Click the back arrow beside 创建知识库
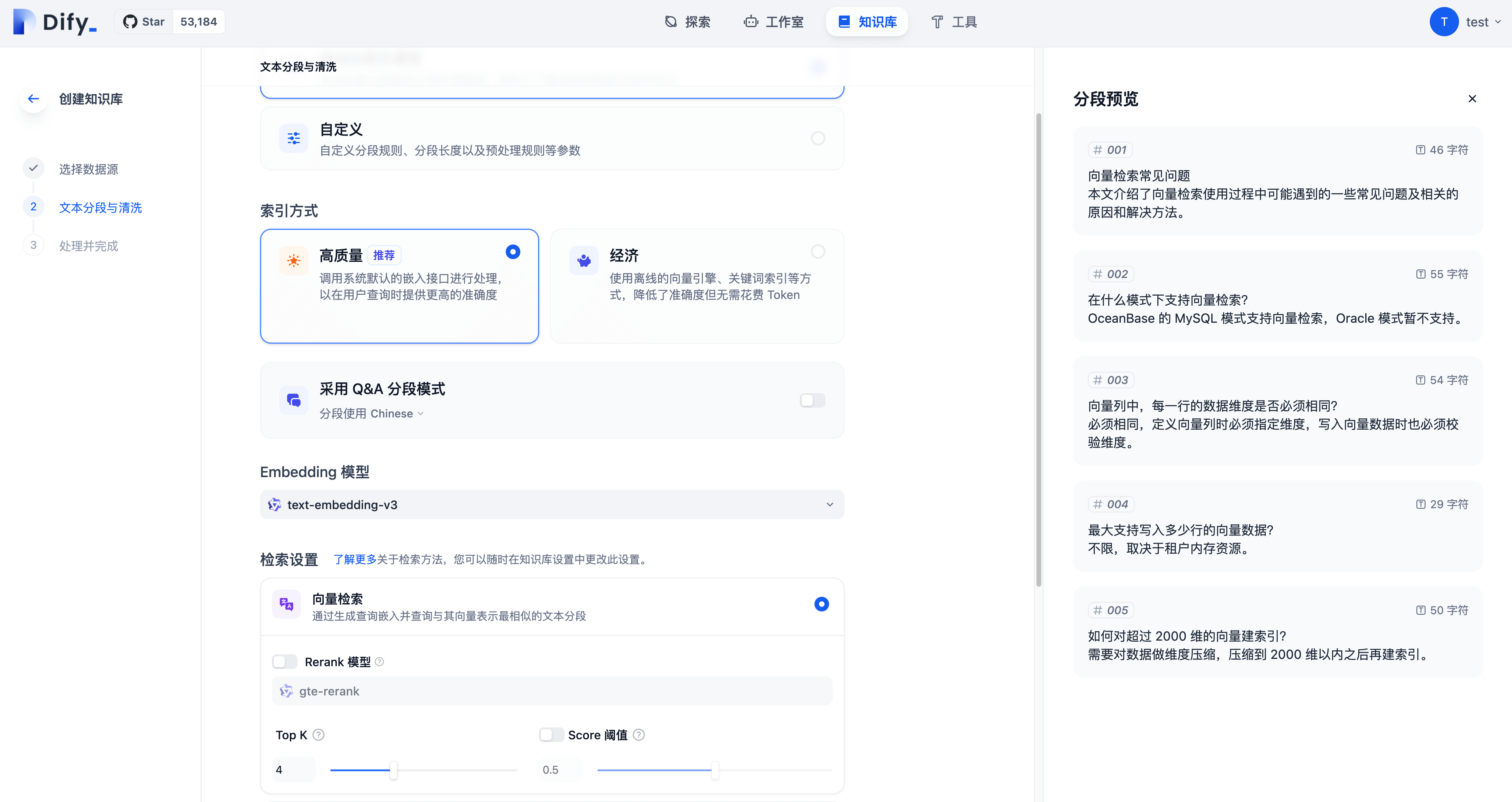 [x=33, y=99]
